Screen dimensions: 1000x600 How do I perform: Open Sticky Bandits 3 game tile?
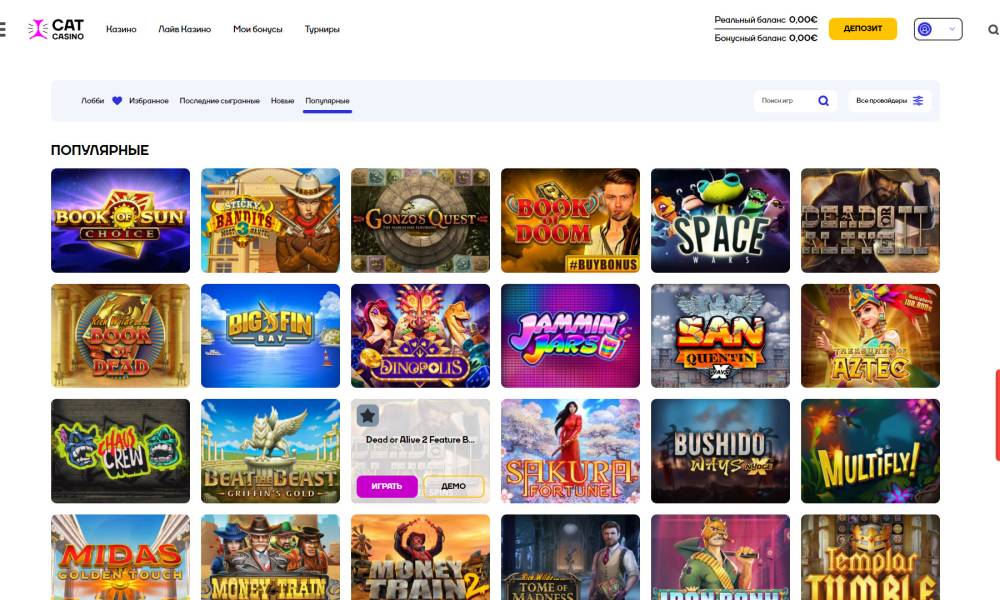[x=270, y=221]
